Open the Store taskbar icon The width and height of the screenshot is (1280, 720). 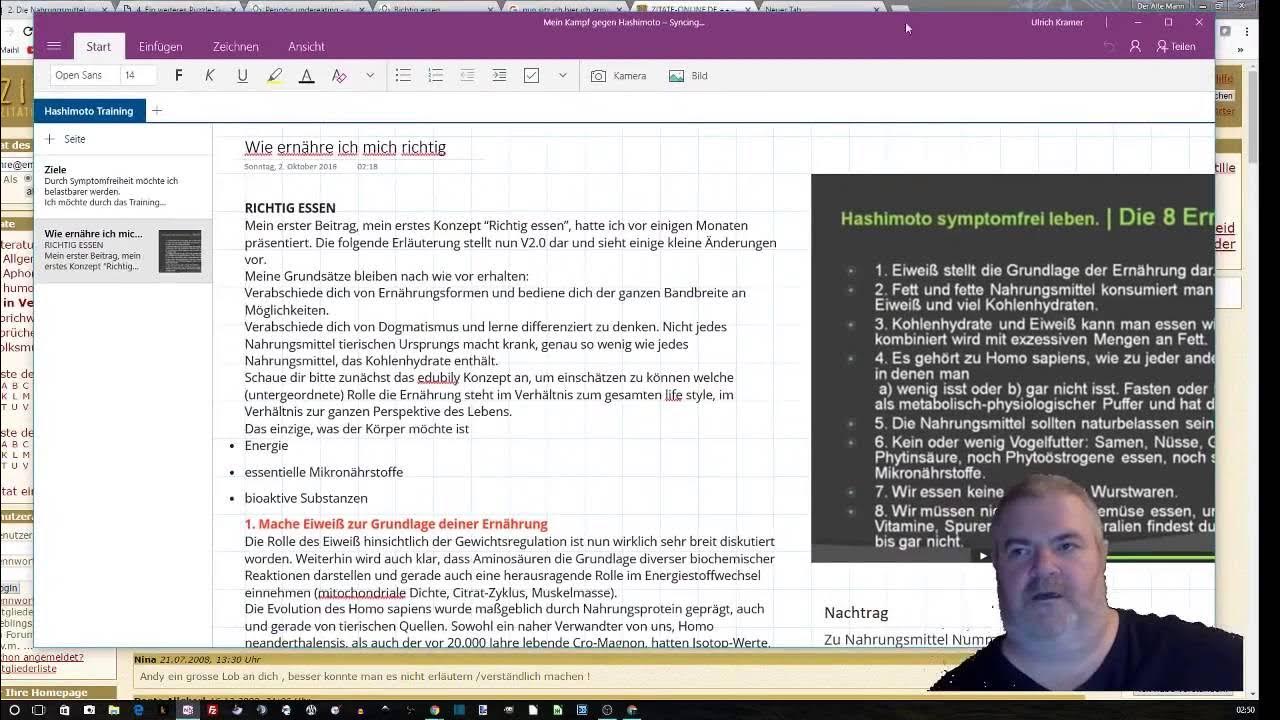point(64,710)
